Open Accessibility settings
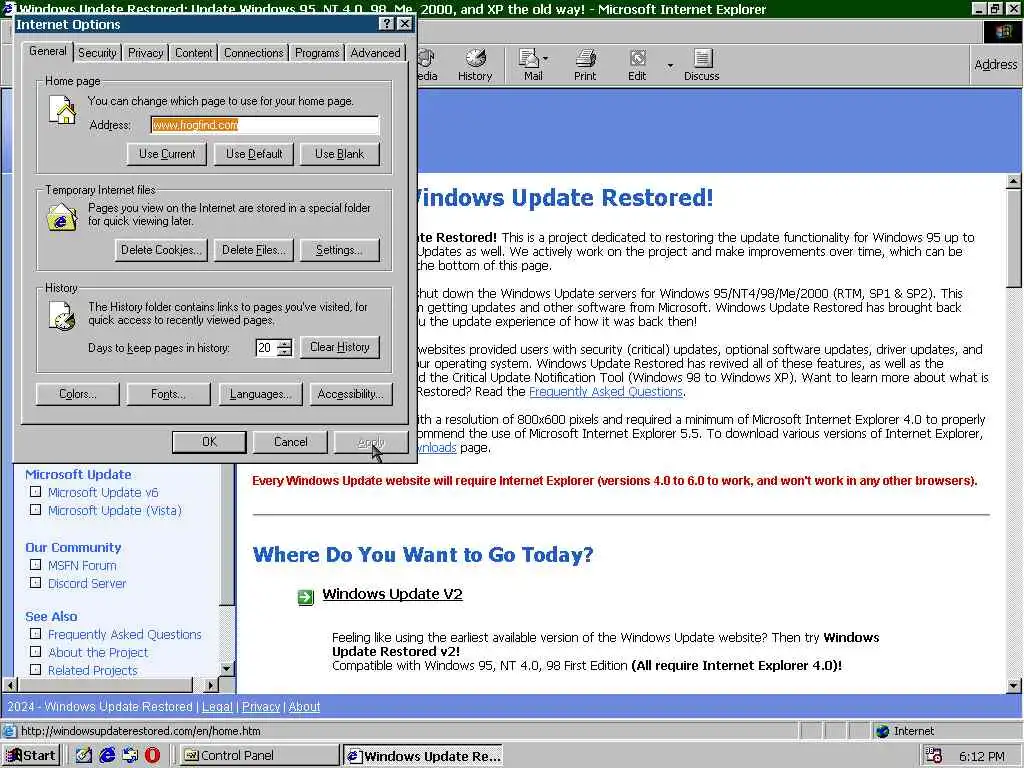 (351, 394)
